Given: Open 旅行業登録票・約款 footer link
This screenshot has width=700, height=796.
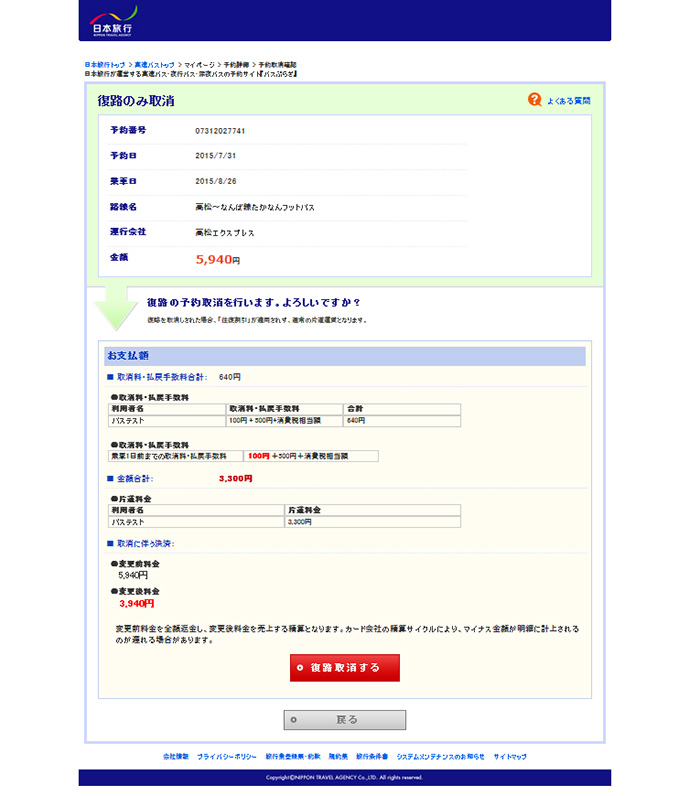Looking at the screenshot, I should [x=293, y=757].
